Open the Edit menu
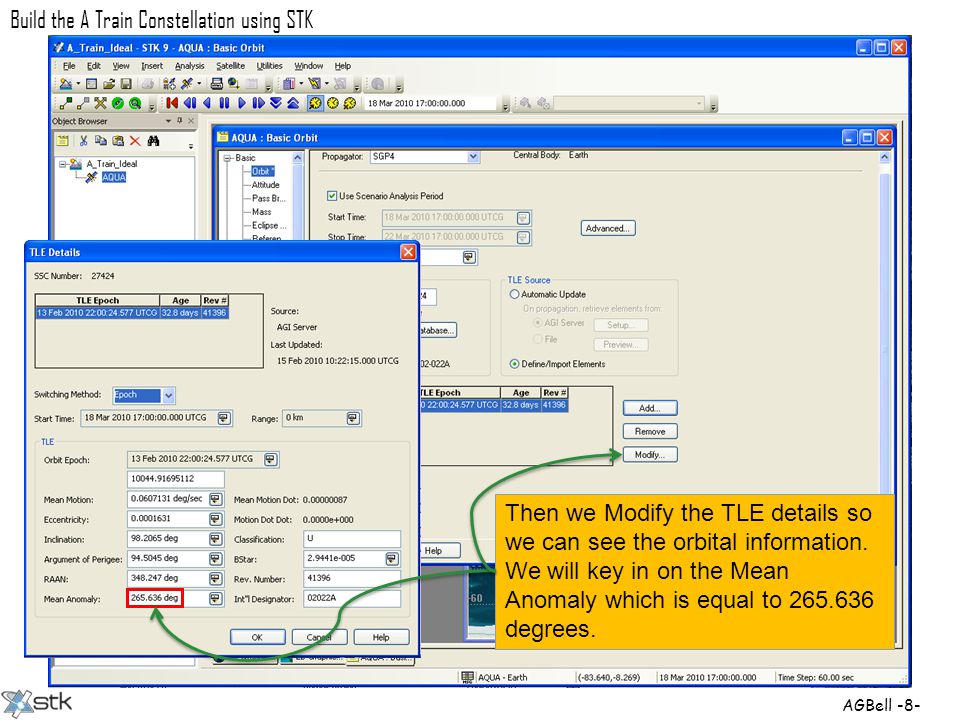The image size is (960, 720). 94,66
